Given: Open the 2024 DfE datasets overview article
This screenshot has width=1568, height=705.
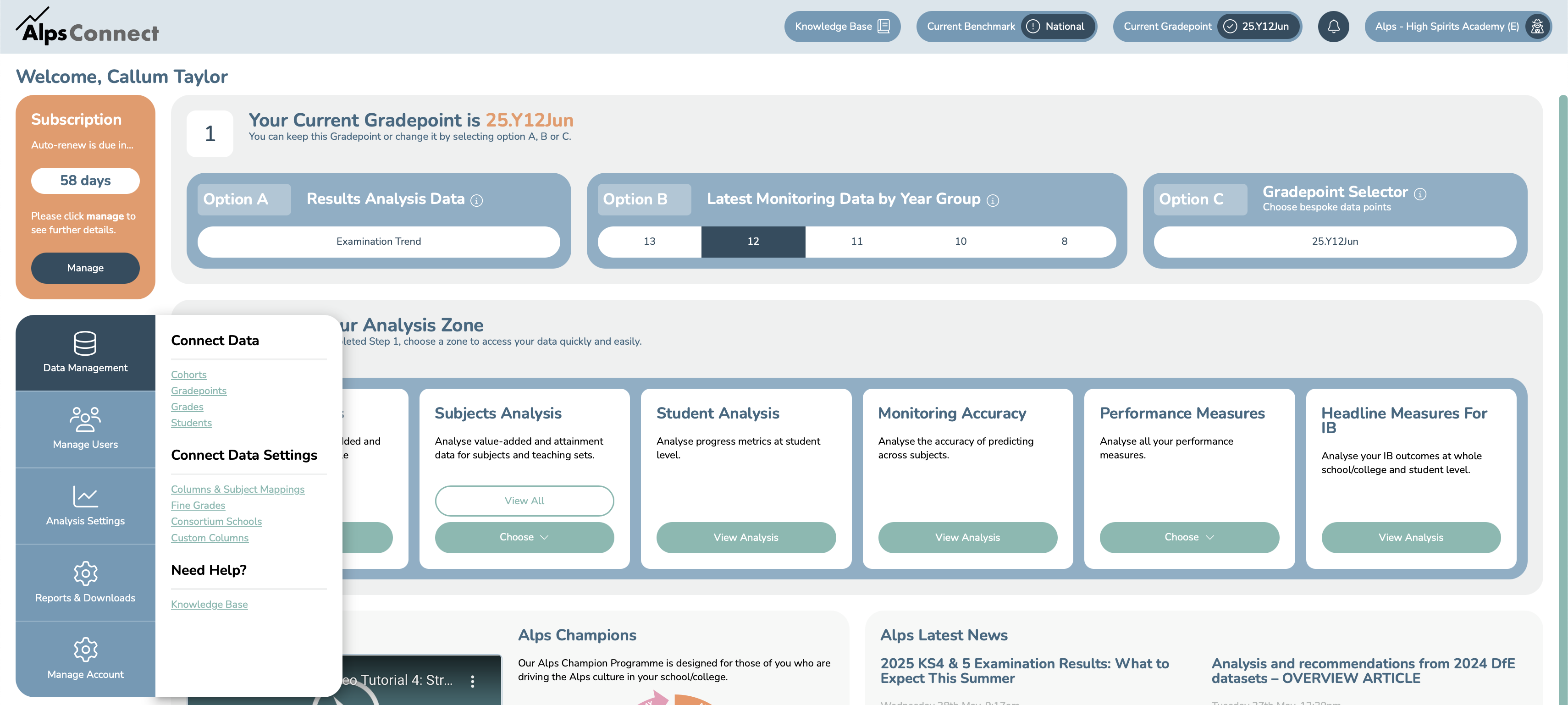Looking at the screenshot, I should (1363, 671).
